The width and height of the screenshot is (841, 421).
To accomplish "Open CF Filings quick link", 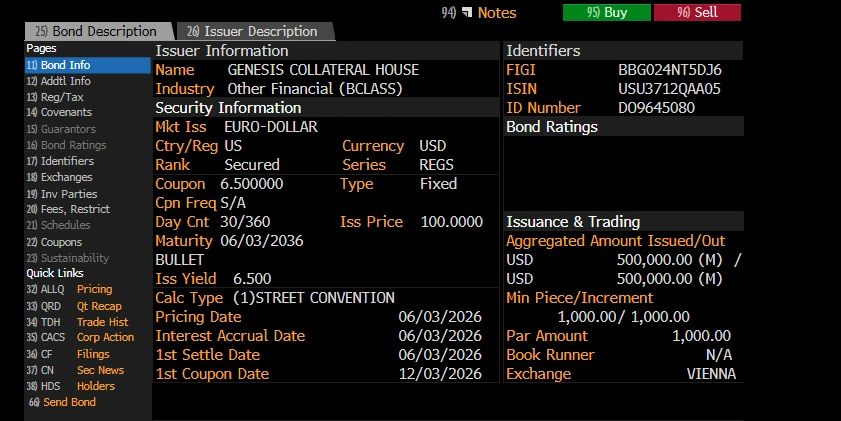I will coord(68,354).
